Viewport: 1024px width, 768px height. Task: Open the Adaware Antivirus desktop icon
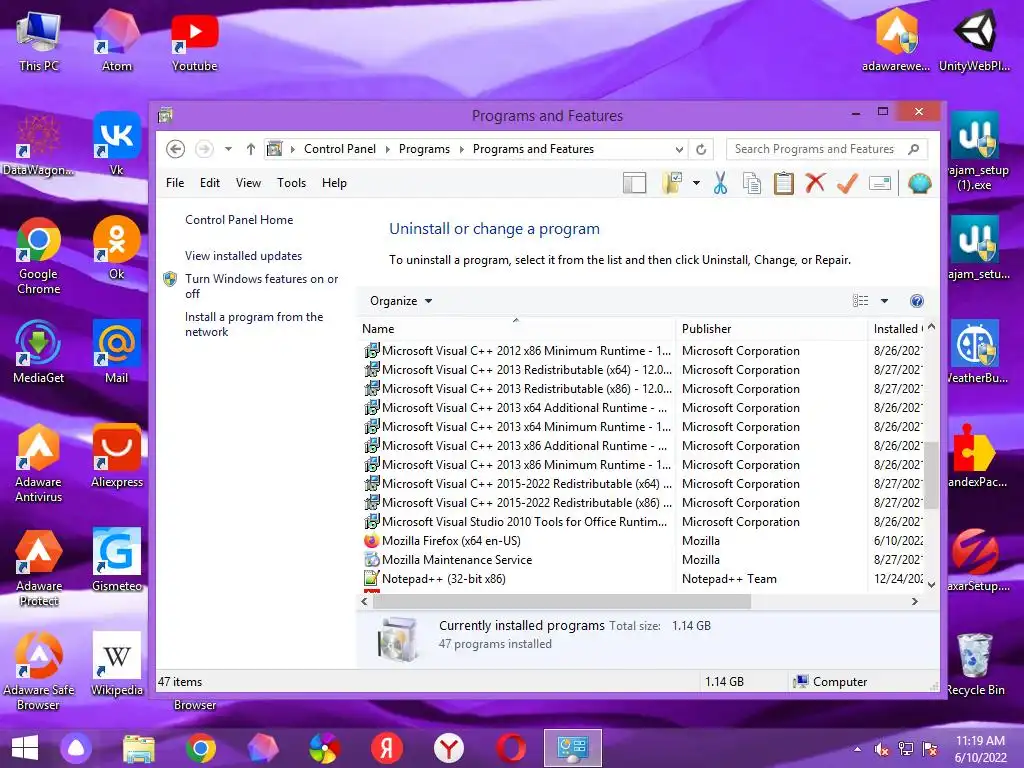39,462
